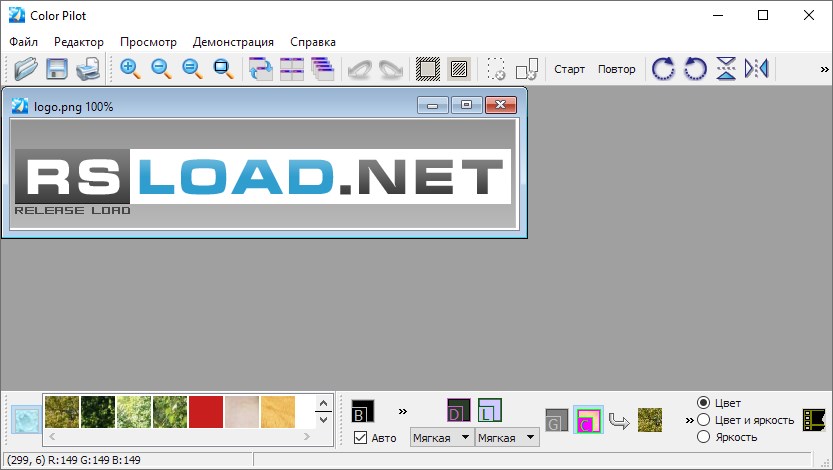Click the gray G icon
This screenshot has height=470, width=833.
tap(557, 420)
